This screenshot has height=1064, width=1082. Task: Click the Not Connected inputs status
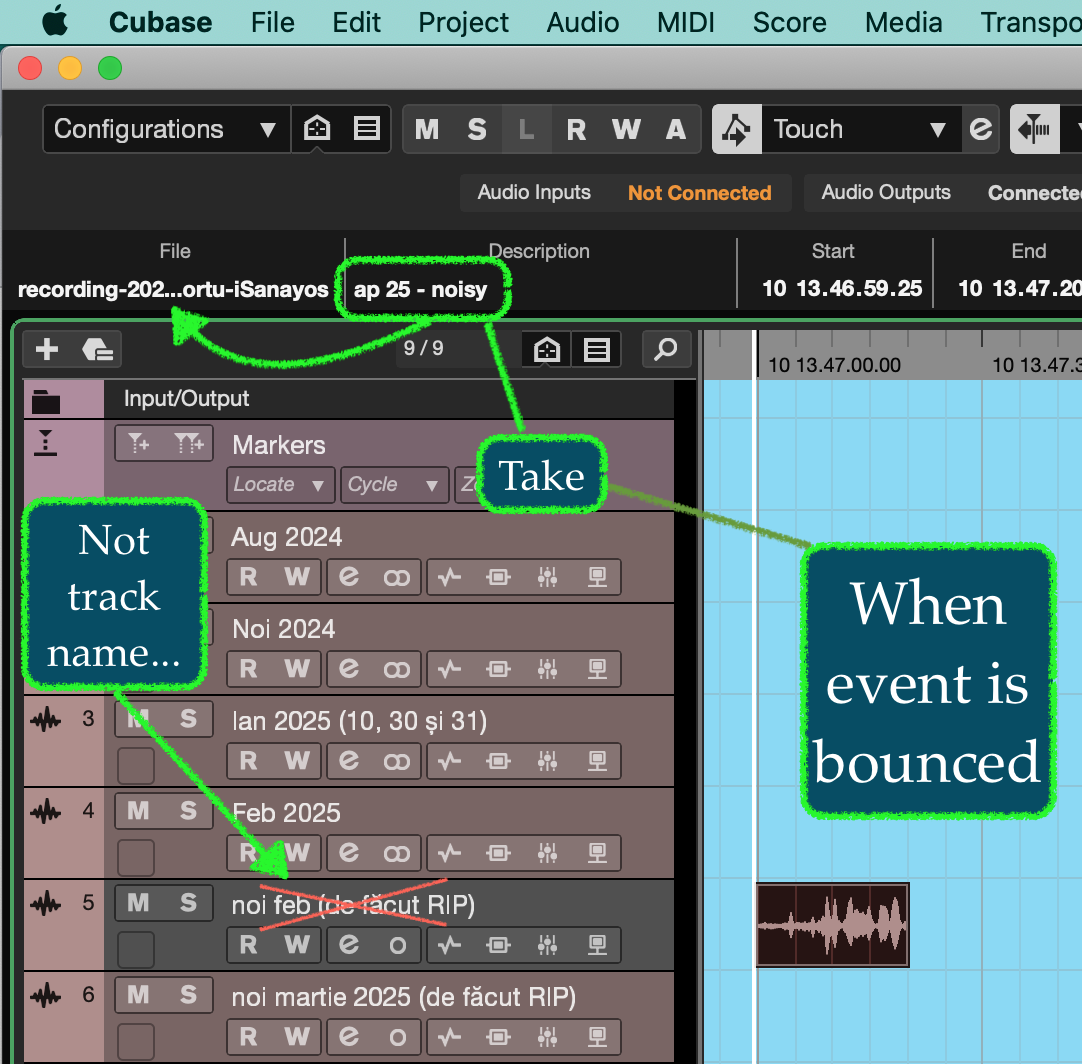700,193
